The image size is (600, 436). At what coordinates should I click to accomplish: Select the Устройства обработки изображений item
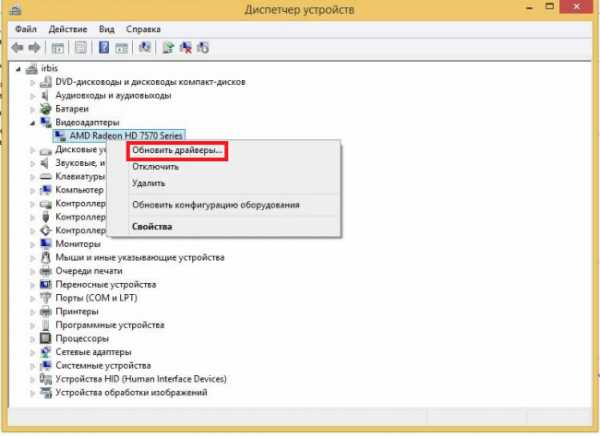point(140,393)
